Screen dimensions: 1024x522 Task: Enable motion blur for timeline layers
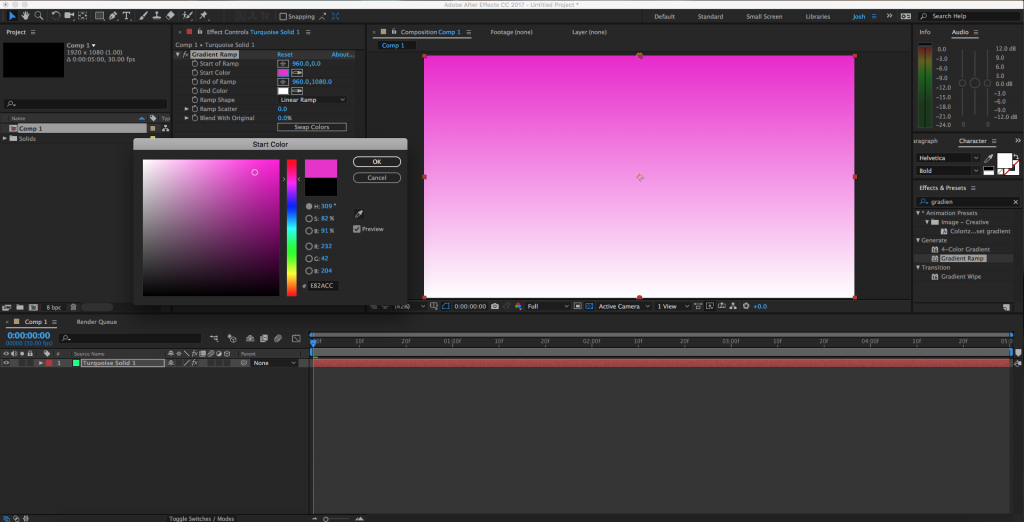(278, 338)
